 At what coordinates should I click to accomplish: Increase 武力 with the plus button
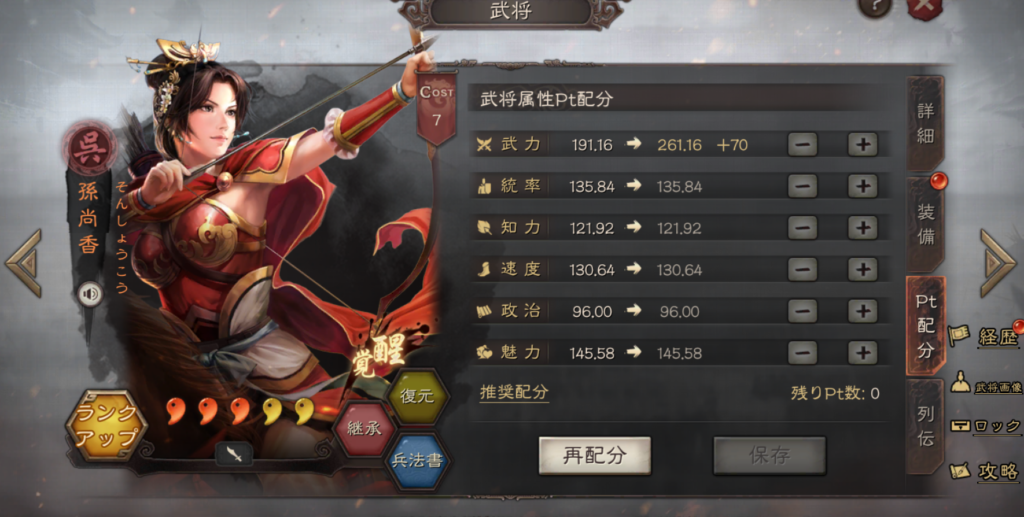[x=862, y=144]
